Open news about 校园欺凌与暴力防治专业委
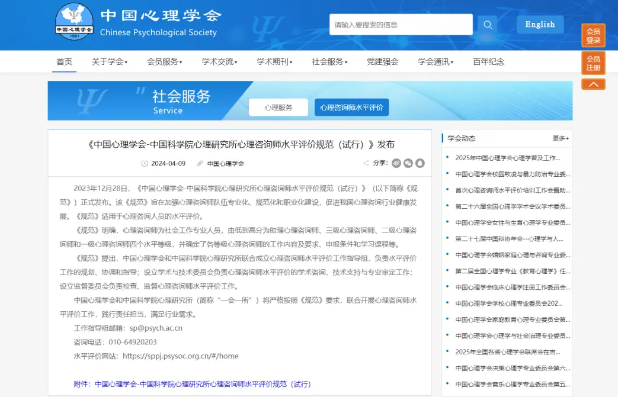The height and width of the screenshot is (403, 618). [x=513, y=174]
